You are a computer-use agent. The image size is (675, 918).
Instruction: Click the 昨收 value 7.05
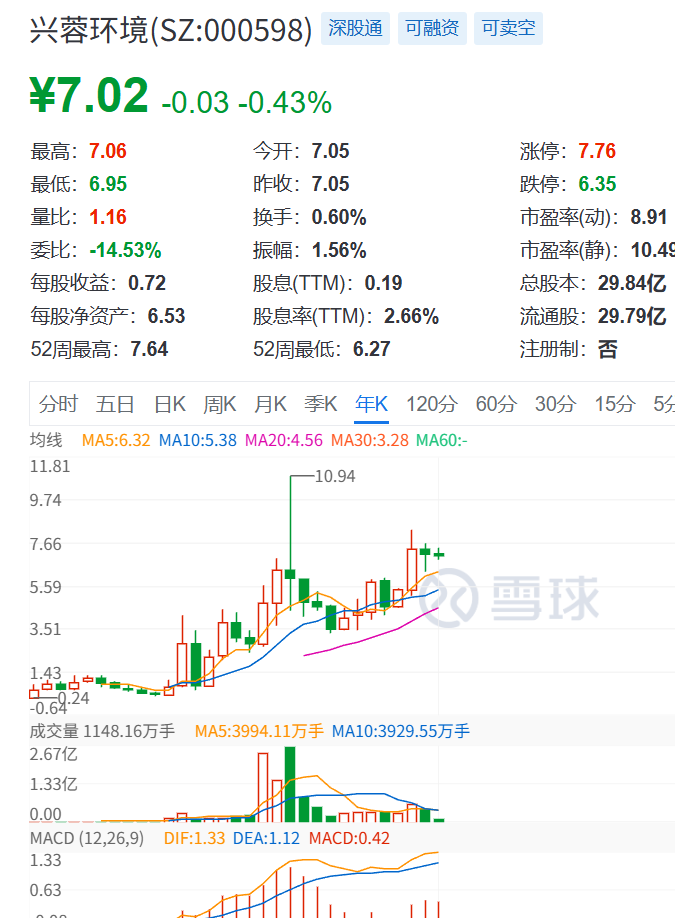pyautogui.click(x=330, y=184)
